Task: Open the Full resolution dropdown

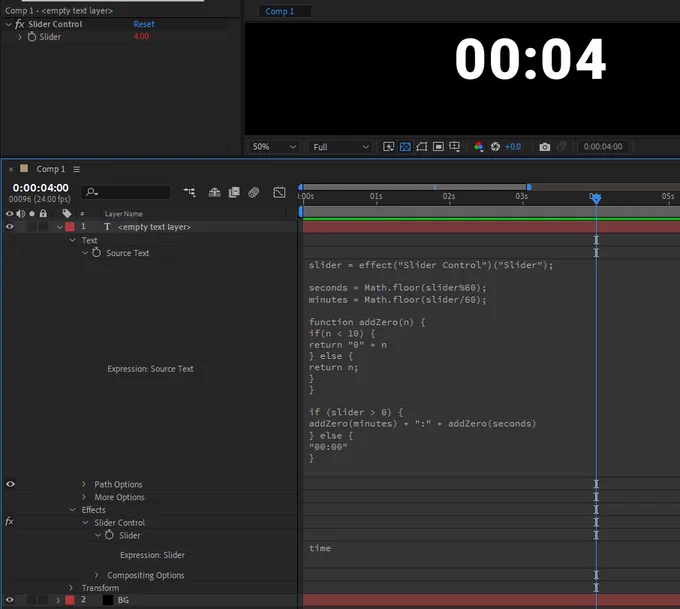Action: (340, 147)
